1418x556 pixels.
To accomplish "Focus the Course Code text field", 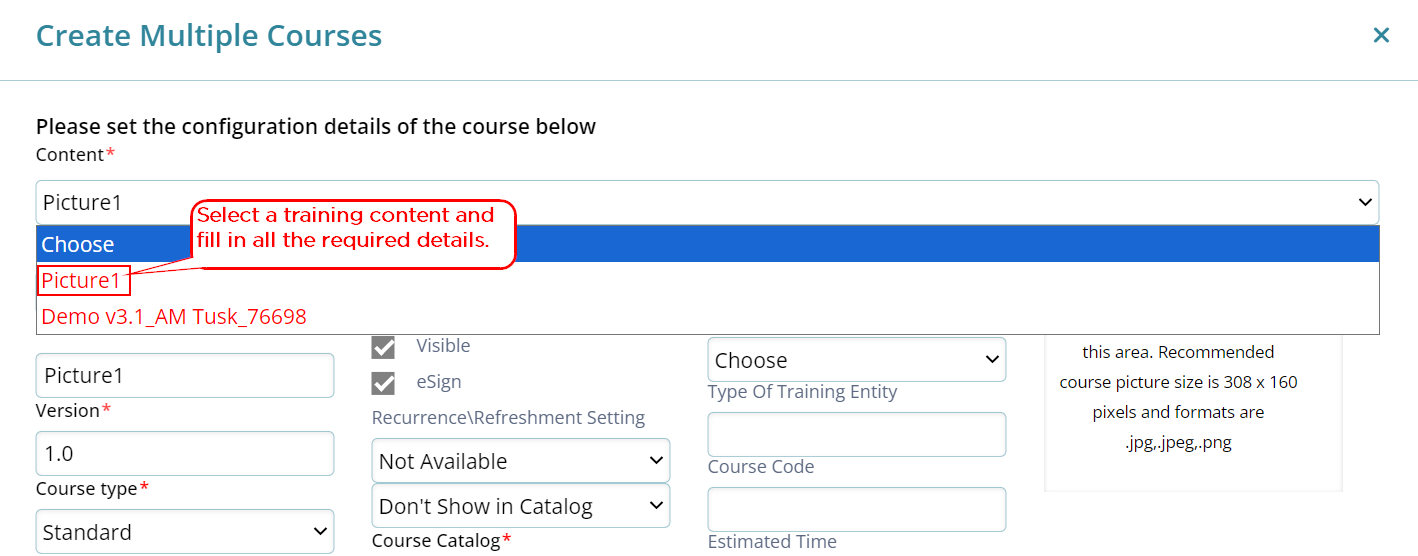I will (857, 509).
